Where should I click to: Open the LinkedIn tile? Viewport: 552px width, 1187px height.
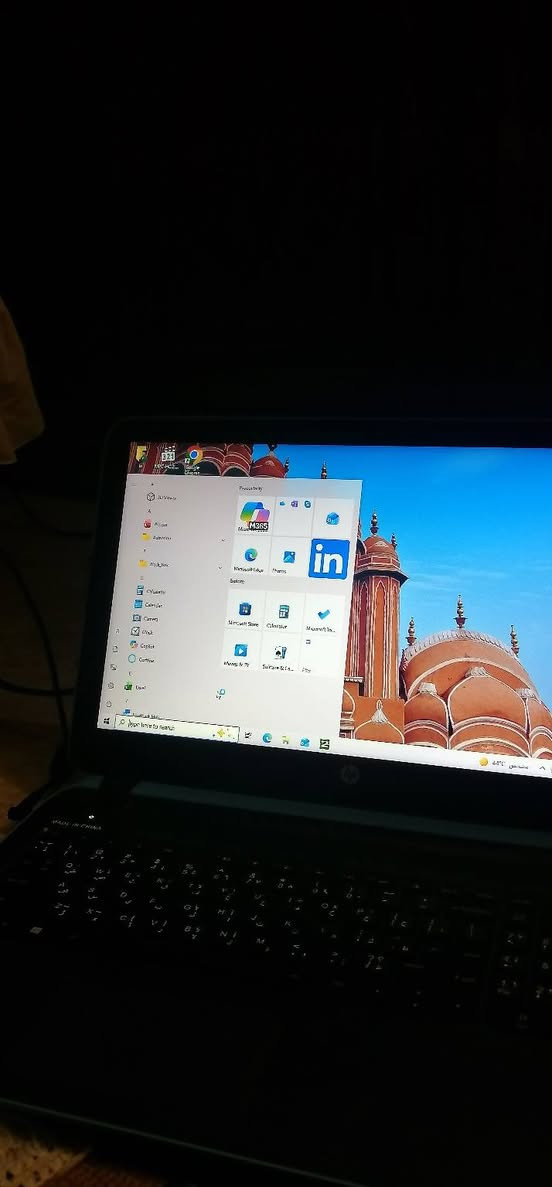[x=329, y=559]
